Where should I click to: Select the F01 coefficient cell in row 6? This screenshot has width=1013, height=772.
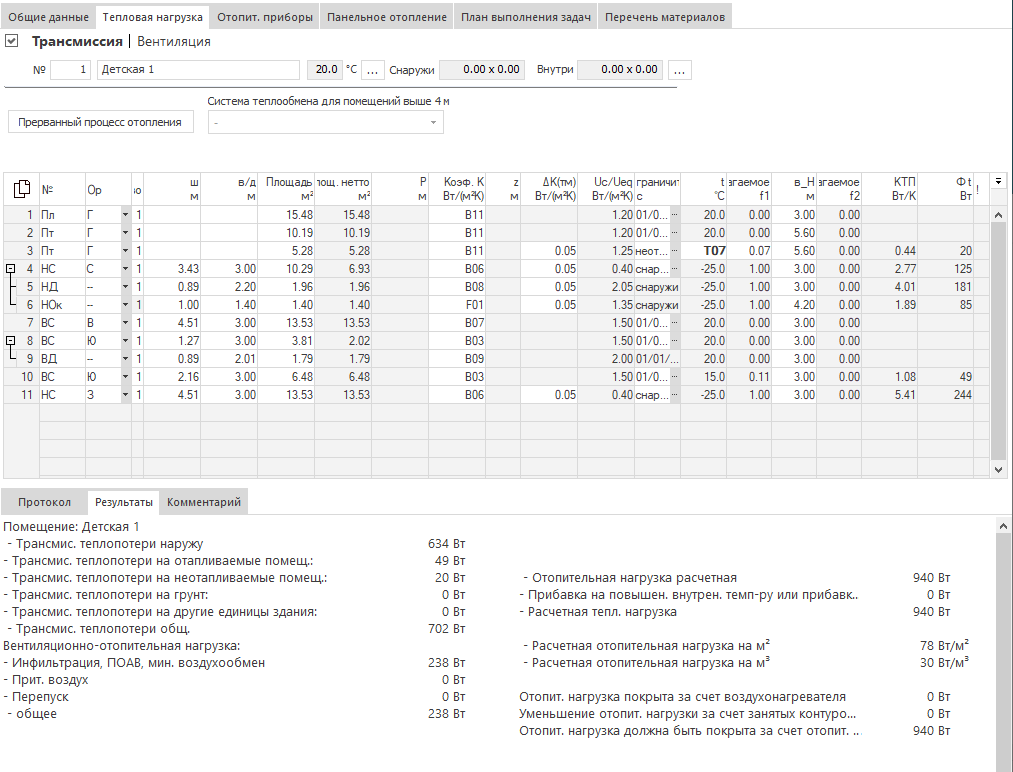[457, 305]
